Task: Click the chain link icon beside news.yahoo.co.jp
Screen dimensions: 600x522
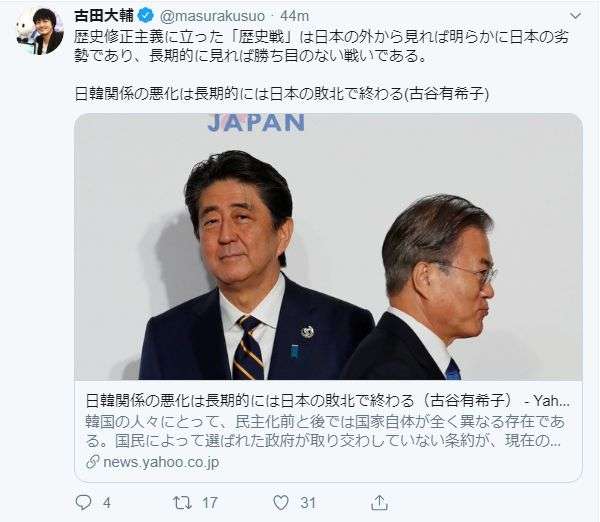Action: (93, 462)
